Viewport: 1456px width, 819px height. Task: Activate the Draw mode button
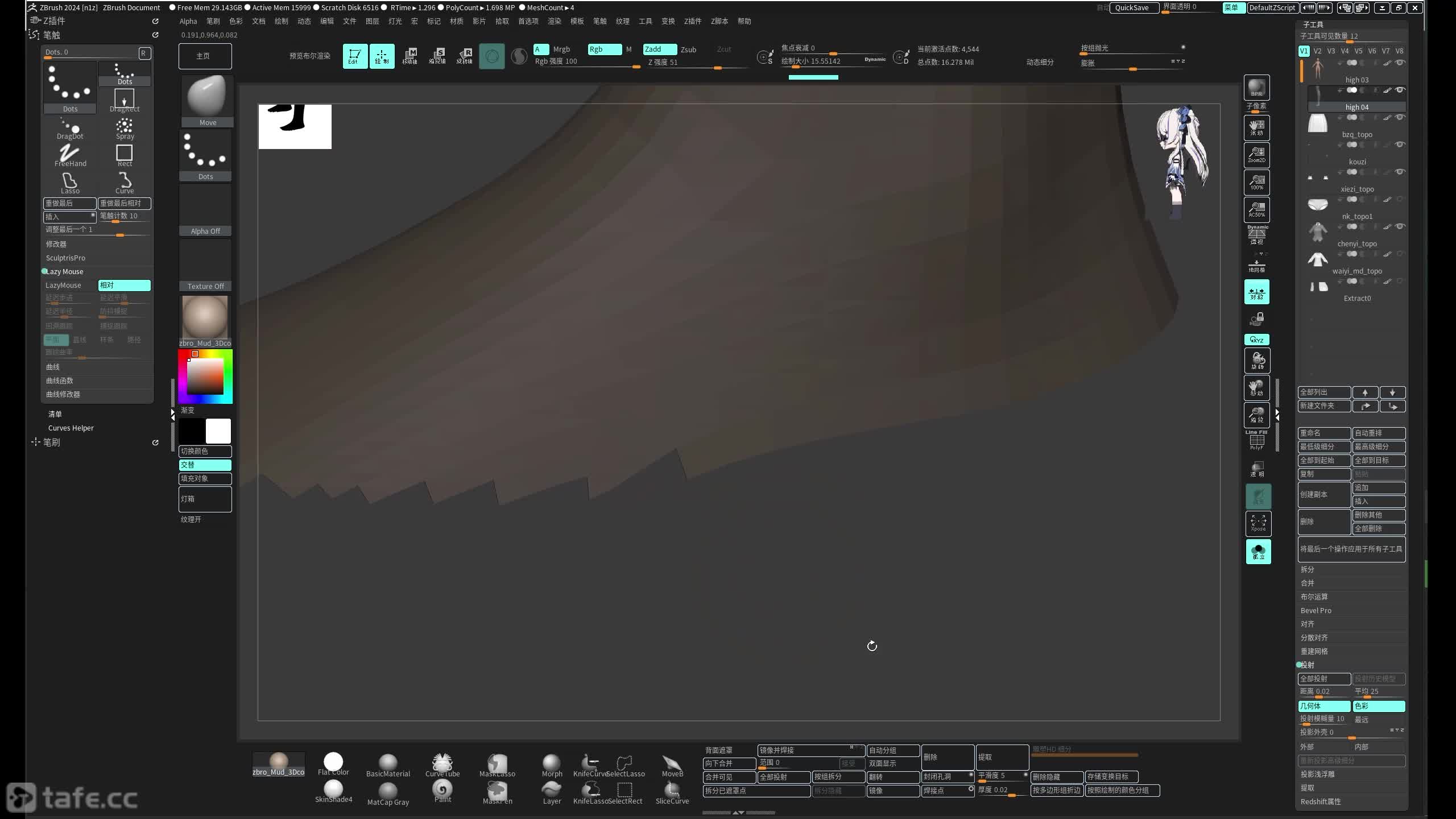coord(382,56)
